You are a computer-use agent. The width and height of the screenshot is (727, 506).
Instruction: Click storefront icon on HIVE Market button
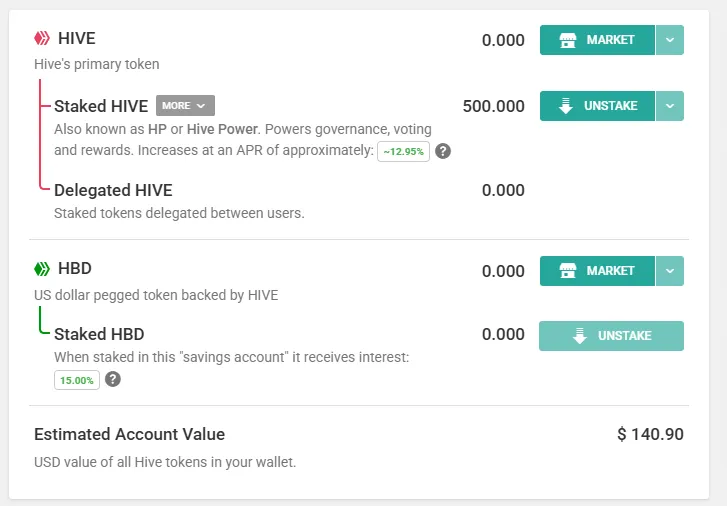point(568,40)
